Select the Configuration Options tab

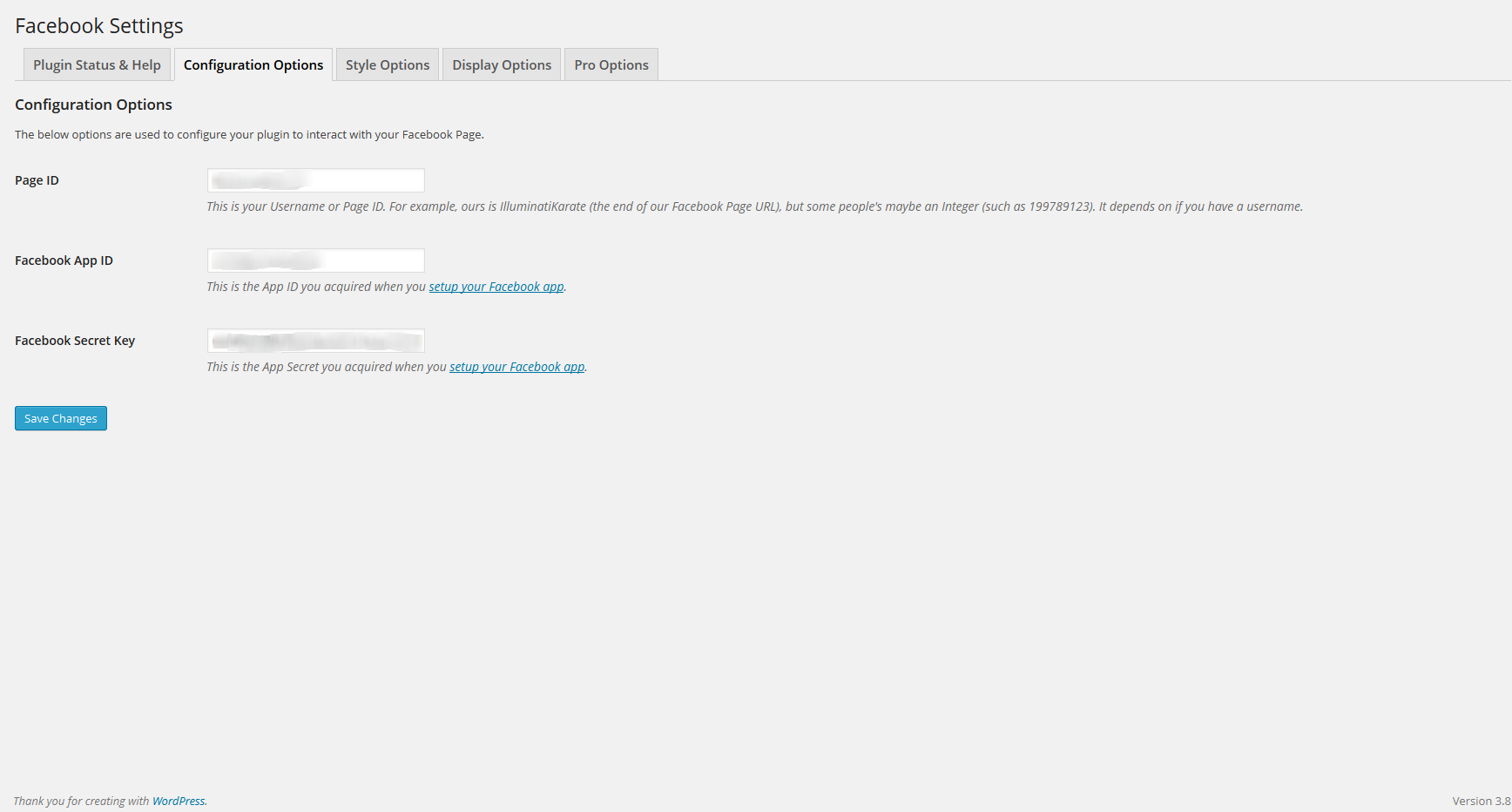[x=253, y=65]
